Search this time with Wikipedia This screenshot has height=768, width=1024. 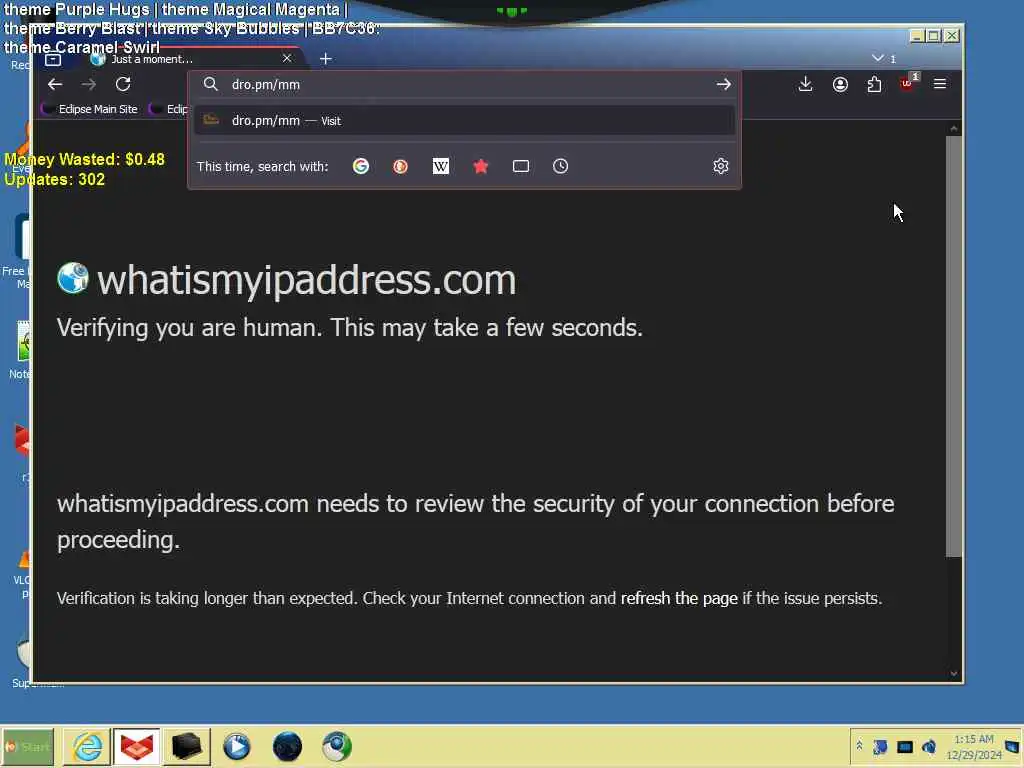click(441, 167)
